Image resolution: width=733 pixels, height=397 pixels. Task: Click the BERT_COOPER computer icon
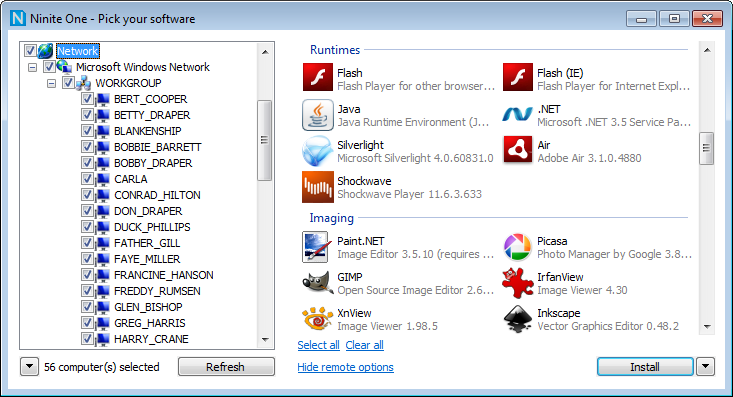[x=102, y=99]
